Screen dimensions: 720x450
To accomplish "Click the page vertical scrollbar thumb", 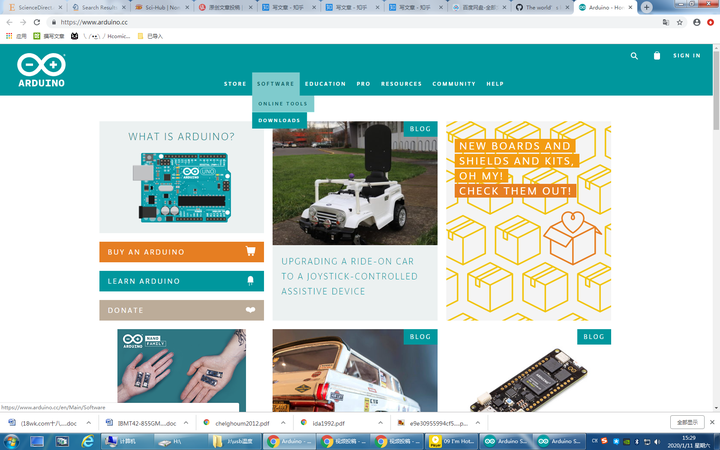I will click(716, 90).
